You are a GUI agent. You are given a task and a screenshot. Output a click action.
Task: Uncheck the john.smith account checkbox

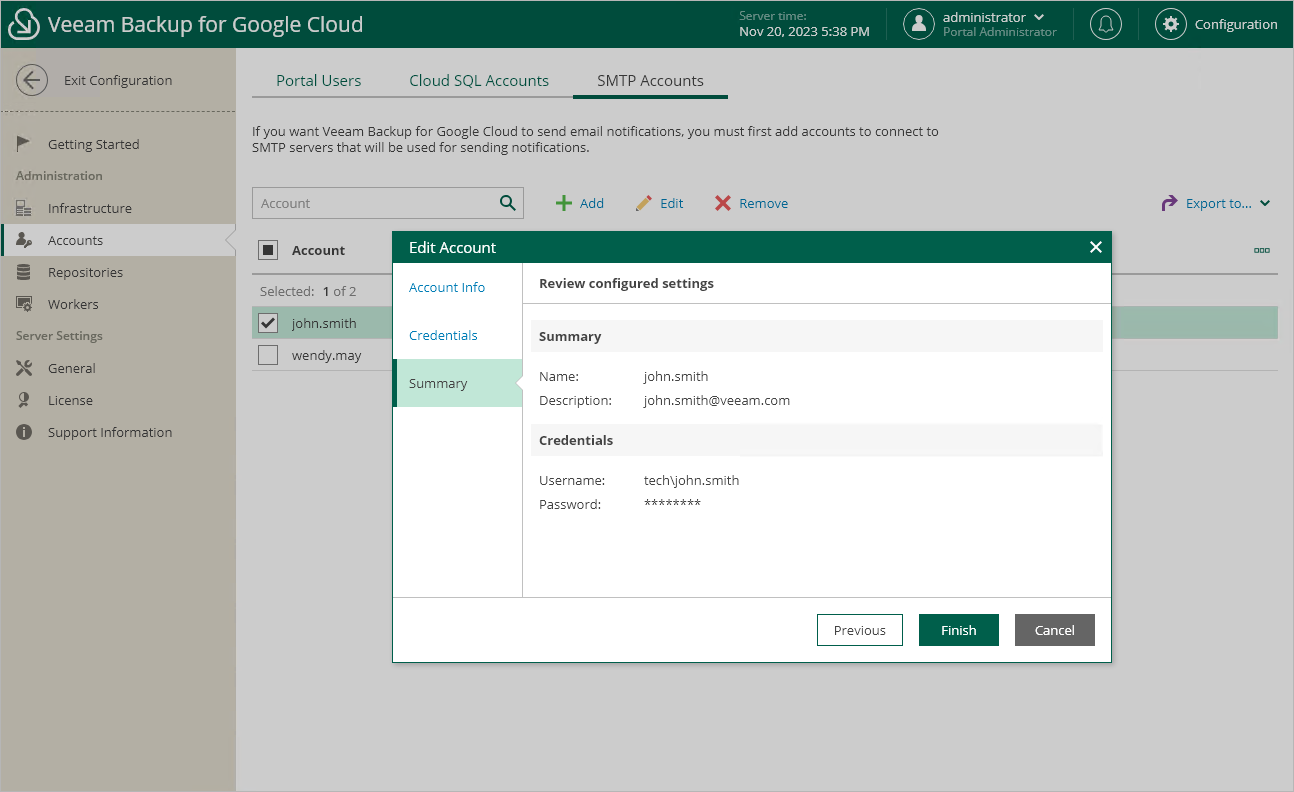pyautogui.click(x=268, y=323)
